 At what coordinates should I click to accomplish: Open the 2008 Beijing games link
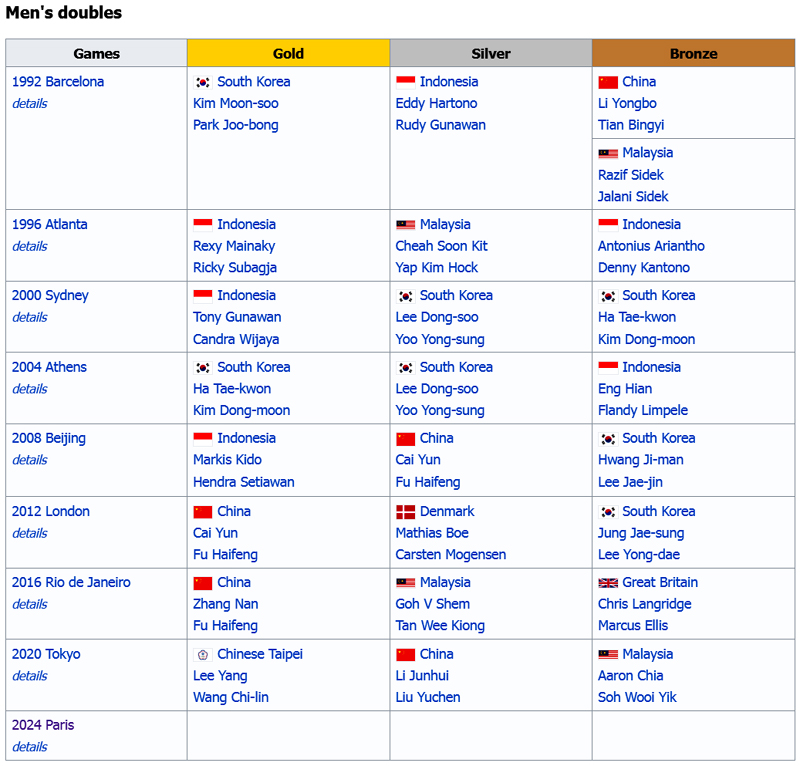[x=48, y=438]
